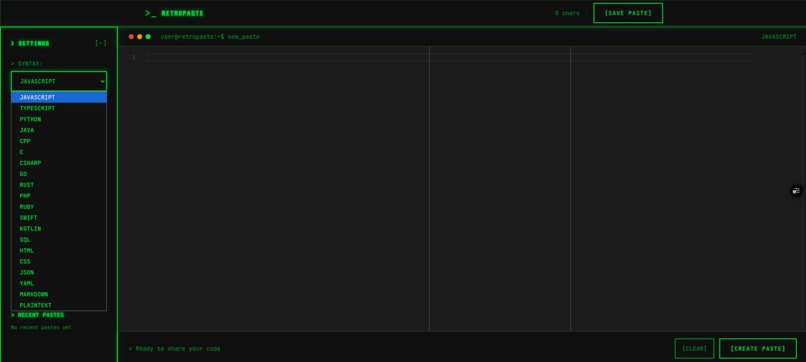Image resolution: width=806 pixels, height=362 pixels.
Task: Select CSHARP in the syntax list
Action: tap(59, 163)
